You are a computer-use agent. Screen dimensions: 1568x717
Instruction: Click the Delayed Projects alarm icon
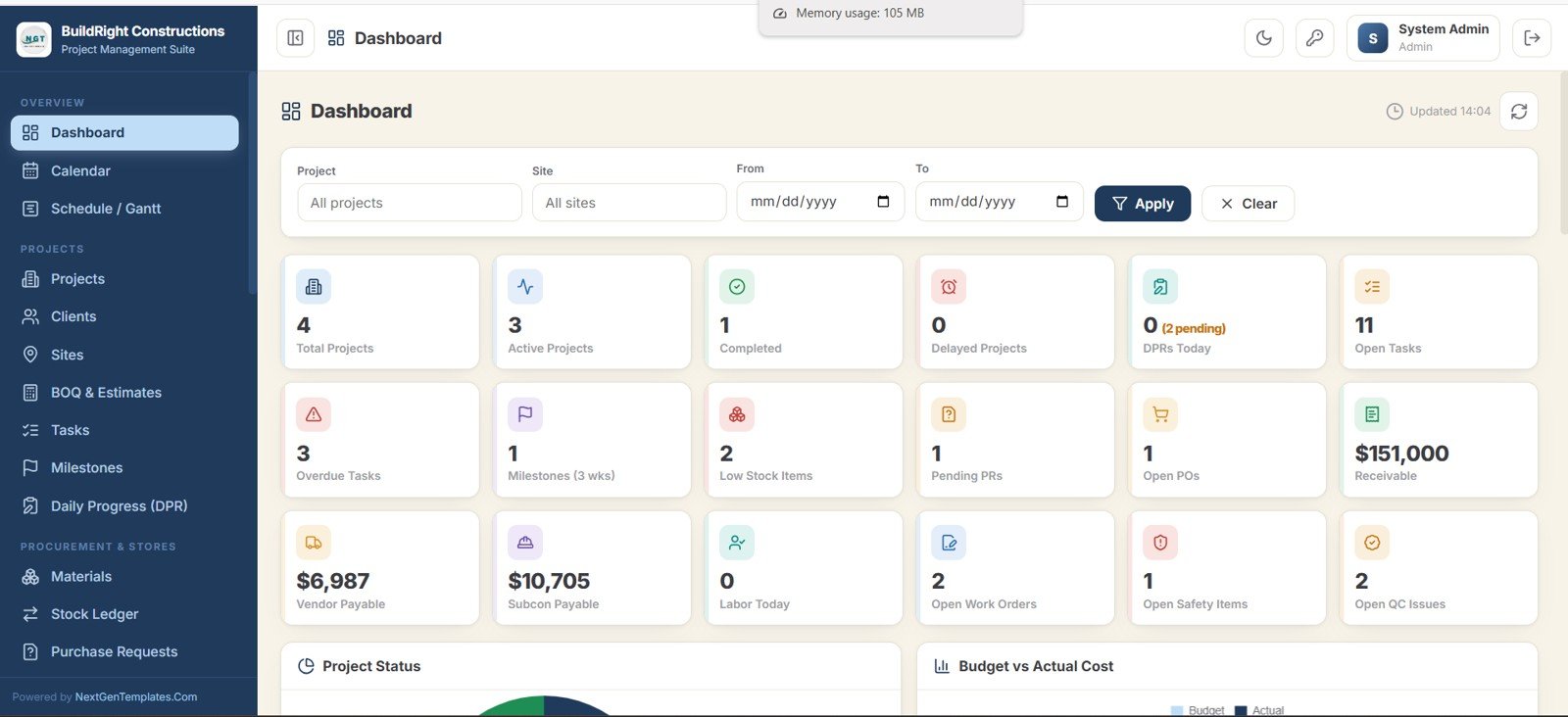click(x=949, y=287)
